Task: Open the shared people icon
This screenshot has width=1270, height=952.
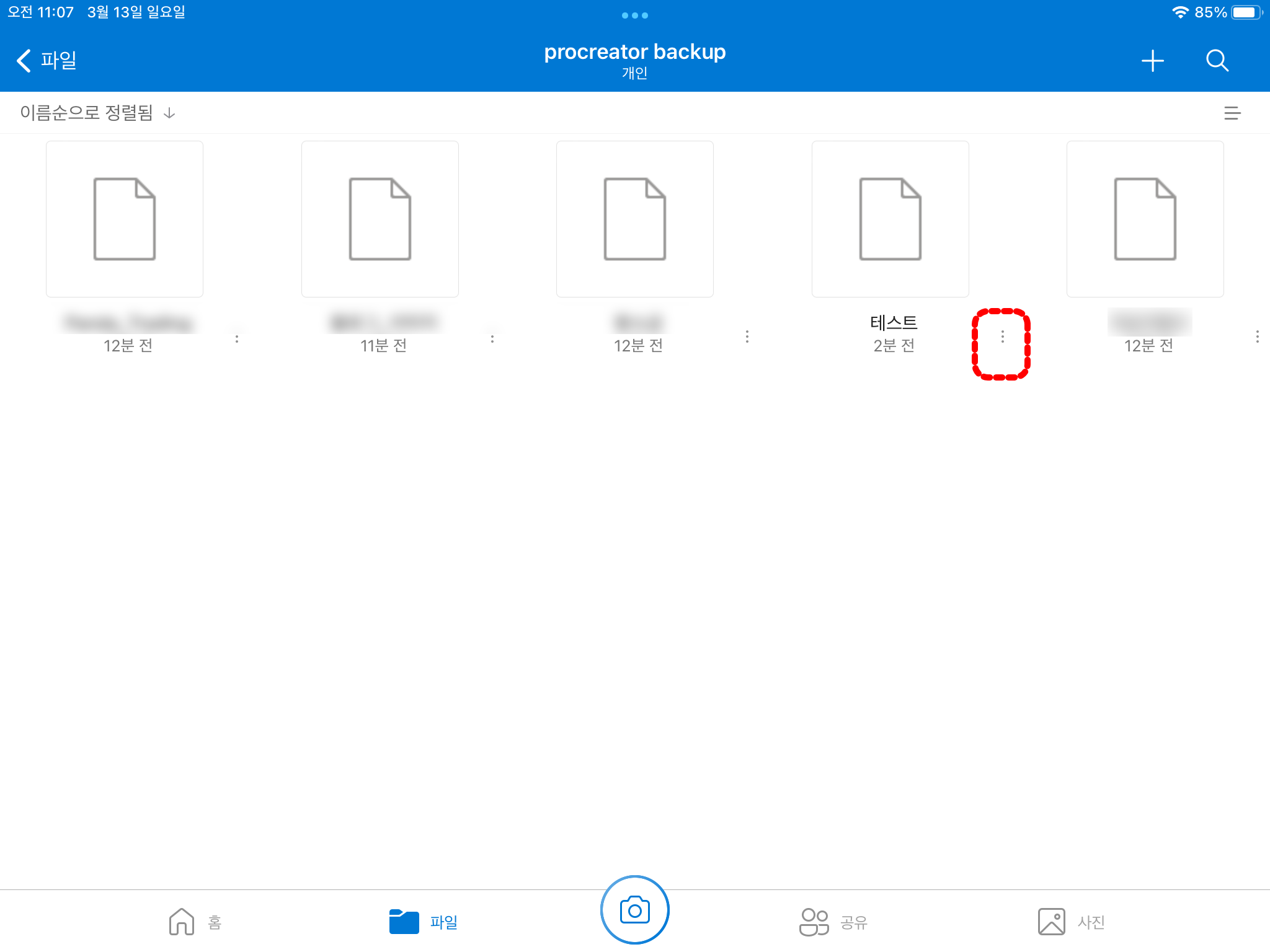Action: point(814,922)
